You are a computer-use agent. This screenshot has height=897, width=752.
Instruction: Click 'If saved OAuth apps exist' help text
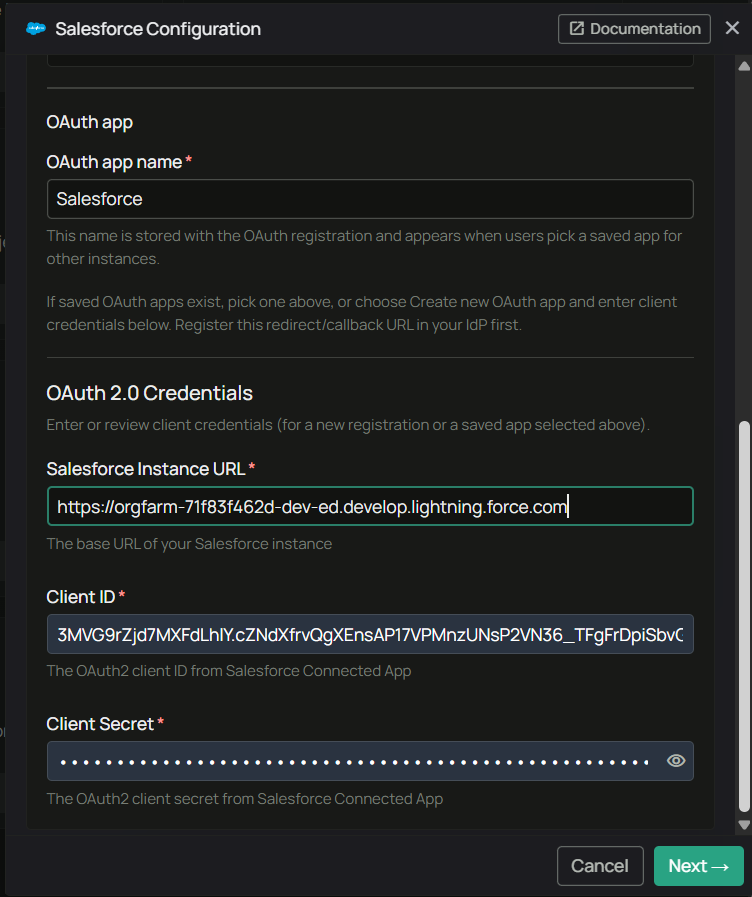pos(361,313)
